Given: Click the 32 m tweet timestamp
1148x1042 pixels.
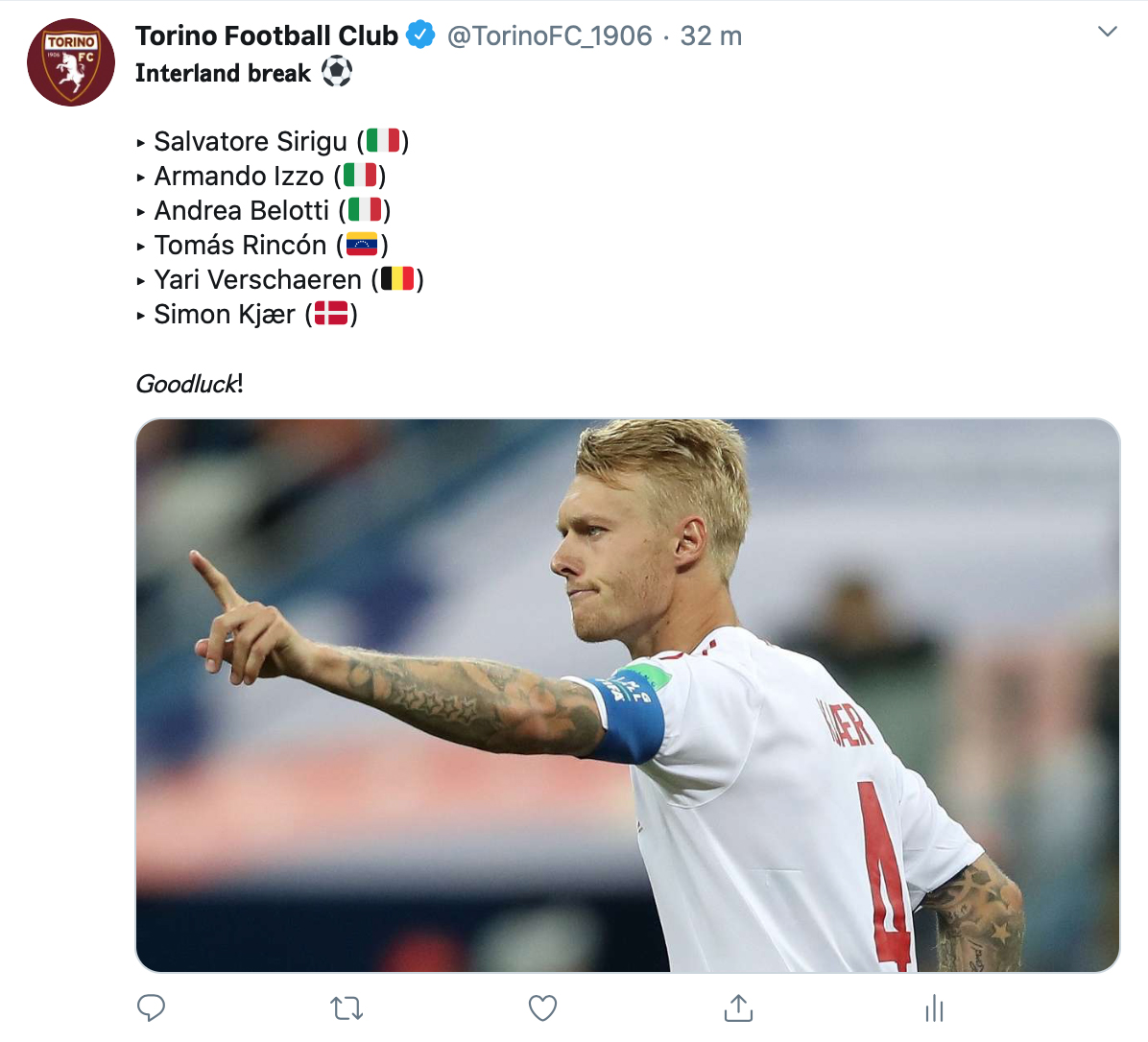Looking at the screenshot, I should click(x=710, y=36).
